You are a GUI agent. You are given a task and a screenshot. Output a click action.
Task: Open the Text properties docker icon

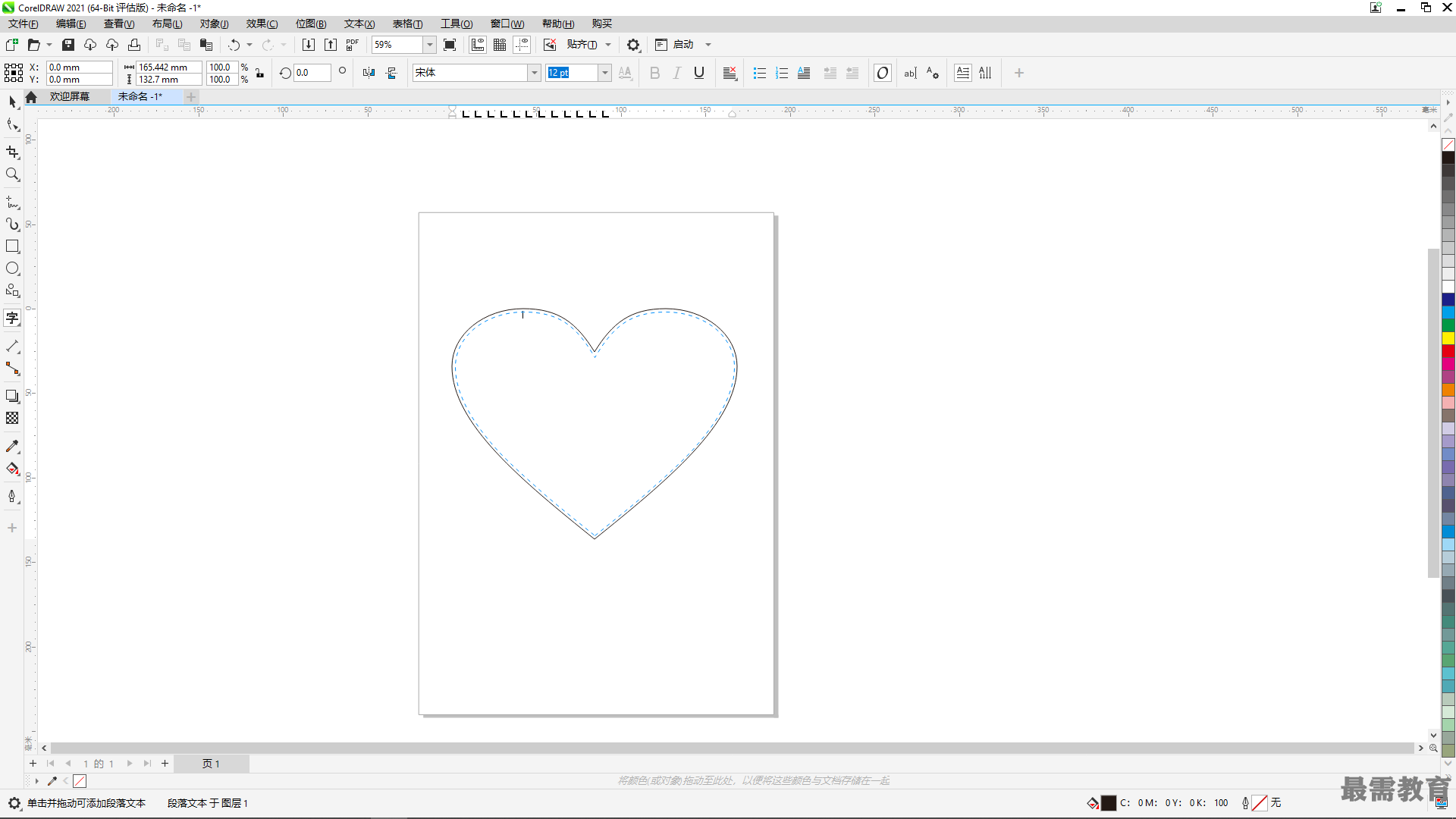coord(933,73)
